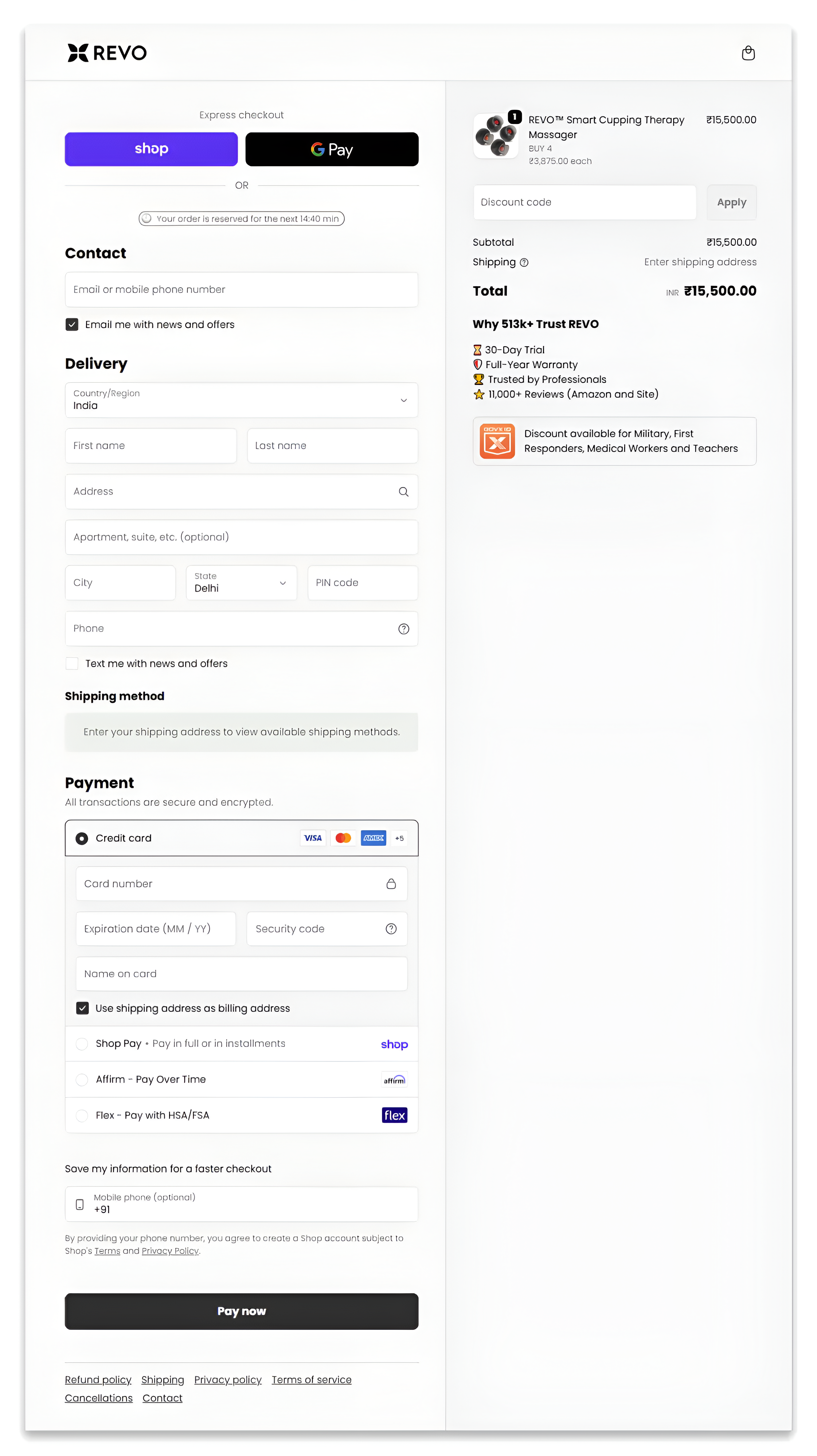Click the cupping massager product thumbnail
Image resolution: width=817 pixels, height=1456 pixels.
(x=496, y=136)
